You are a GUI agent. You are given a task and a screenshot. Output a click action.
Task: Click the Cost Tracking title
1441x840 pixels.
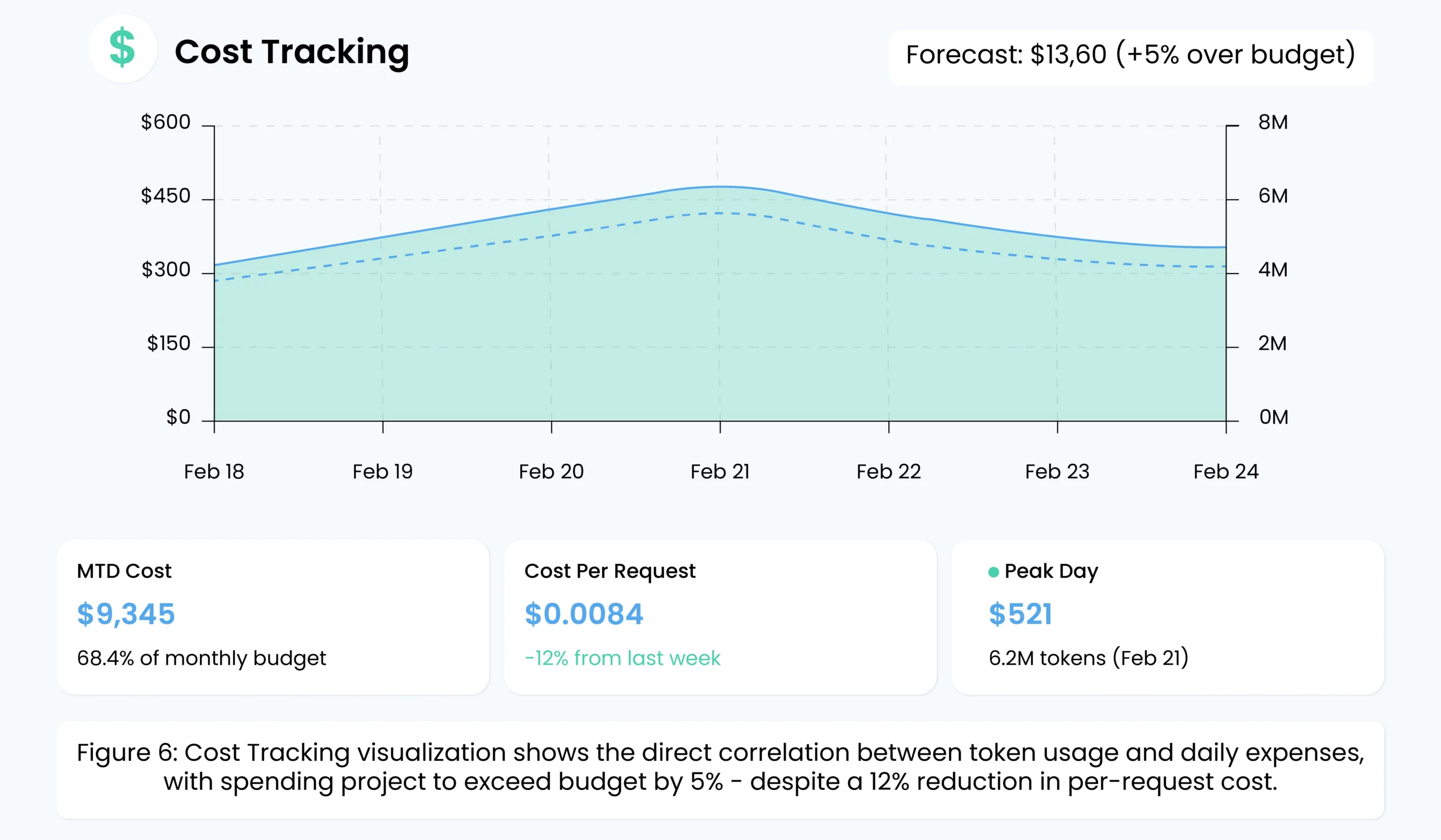(x=292, y=52)
